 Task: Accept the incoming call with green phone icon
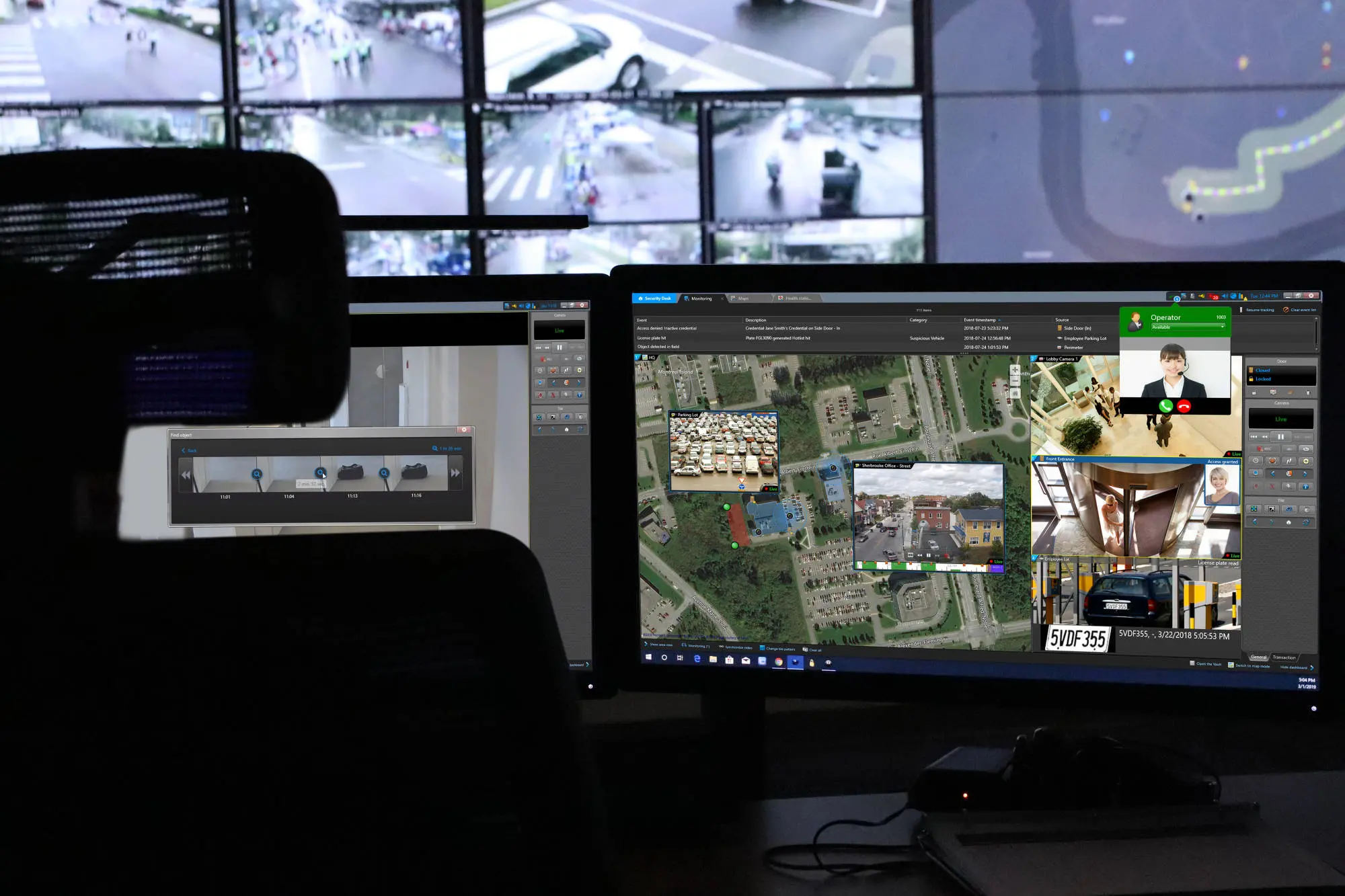[1165, 406]
